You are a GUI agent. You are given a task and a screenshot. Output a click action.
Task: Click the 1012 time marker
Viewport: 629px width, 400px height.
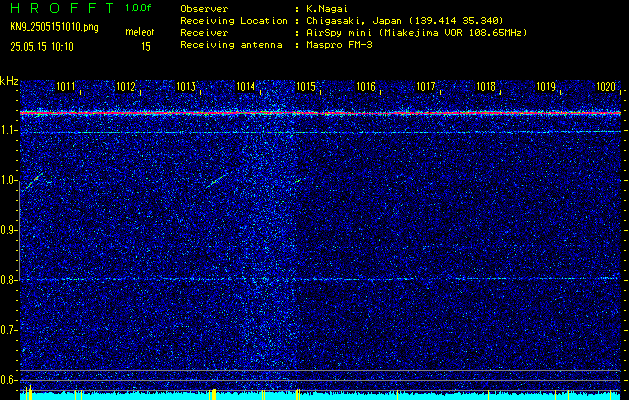point(126,86)
